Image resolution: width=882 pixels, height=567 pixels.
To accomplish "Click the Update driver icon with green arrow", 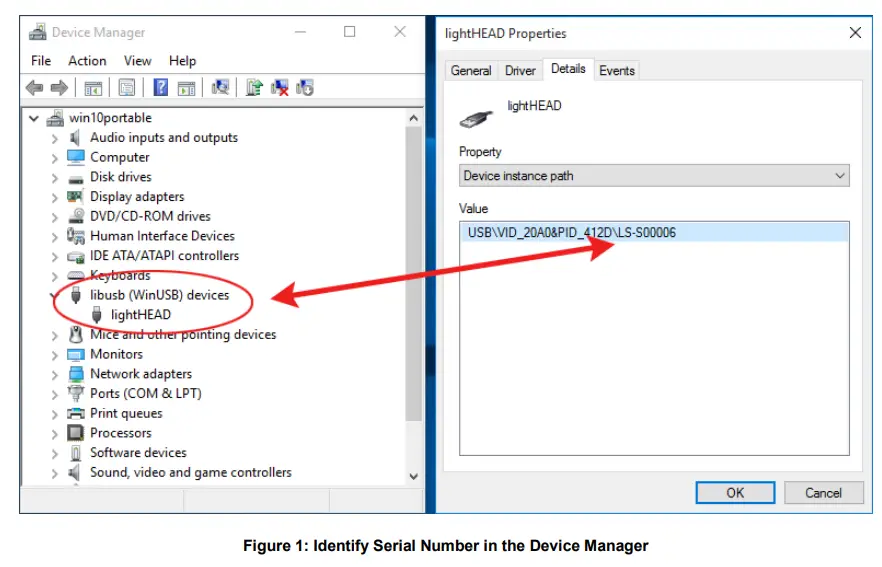I will 254,87.
